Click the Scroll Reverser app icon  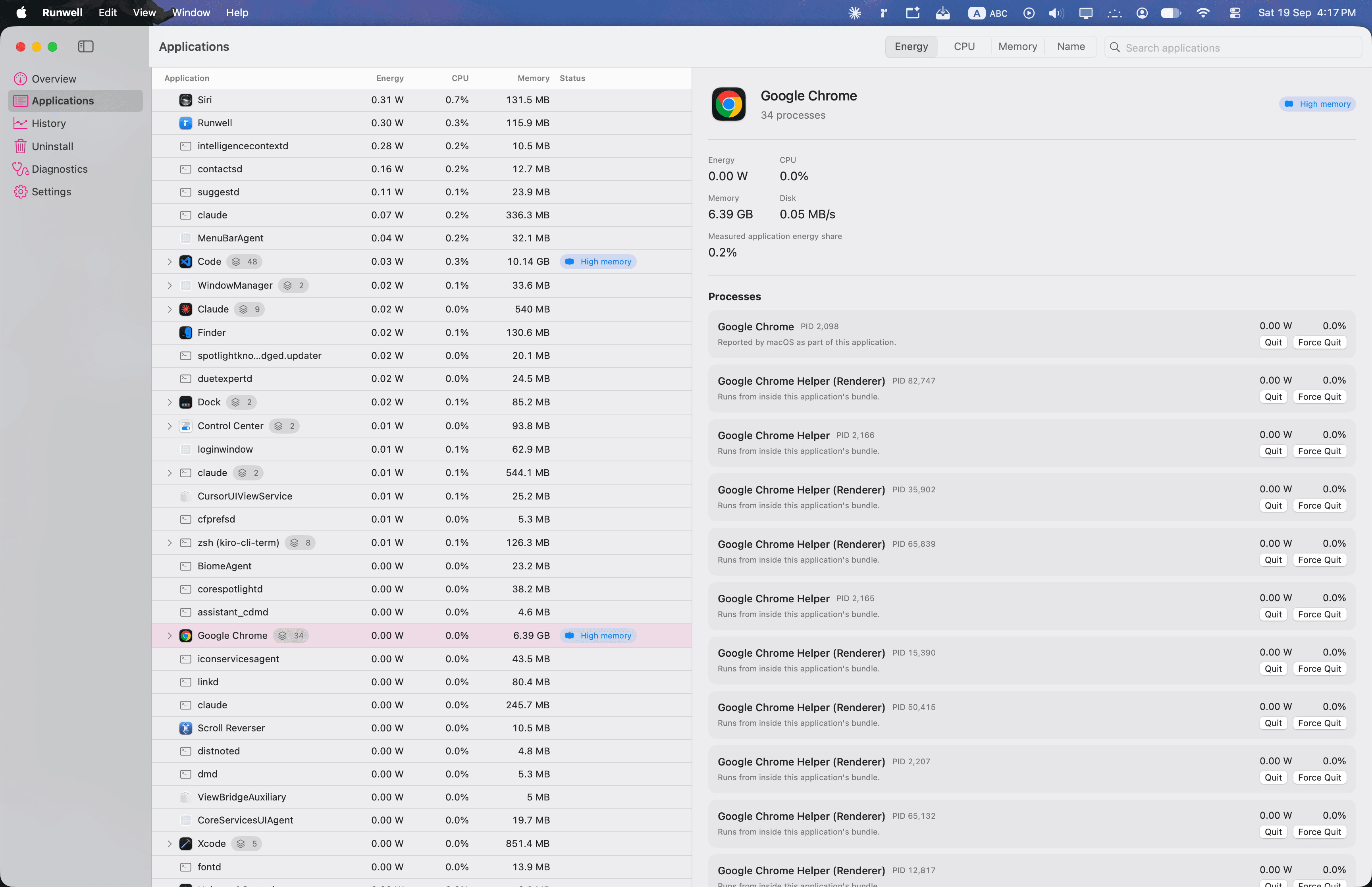coord(185,728)
